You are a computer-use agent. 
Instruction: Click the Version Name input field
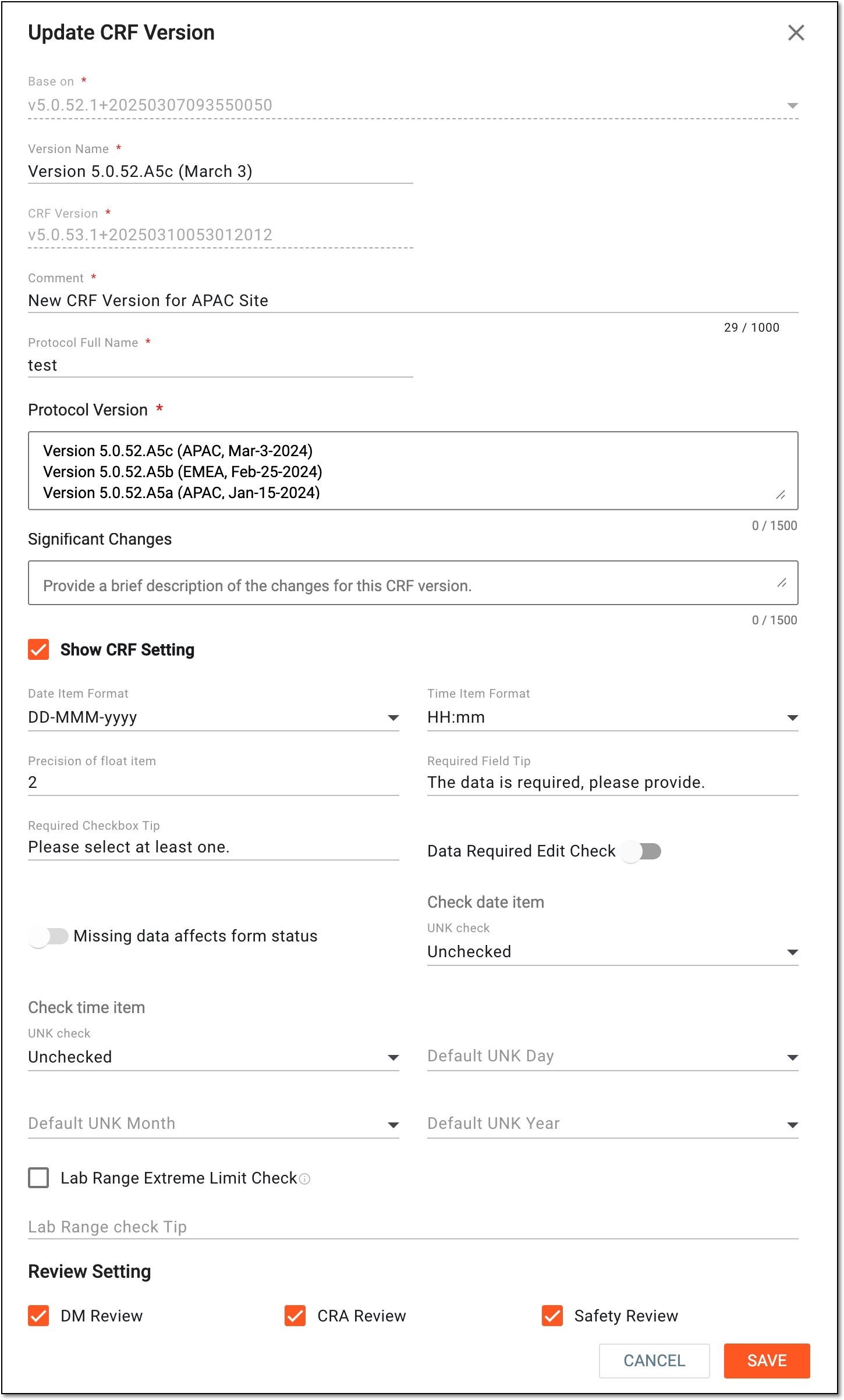click(x=220, y=172)
